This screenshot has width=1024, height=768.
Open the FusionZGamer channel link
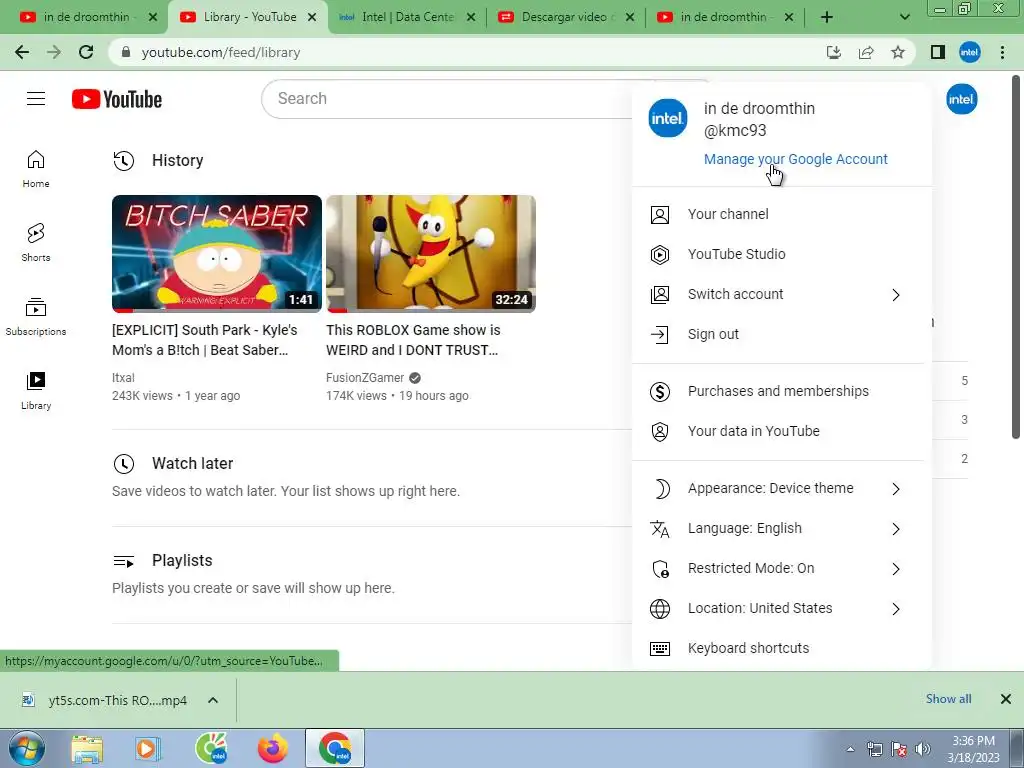pos(365,377)
